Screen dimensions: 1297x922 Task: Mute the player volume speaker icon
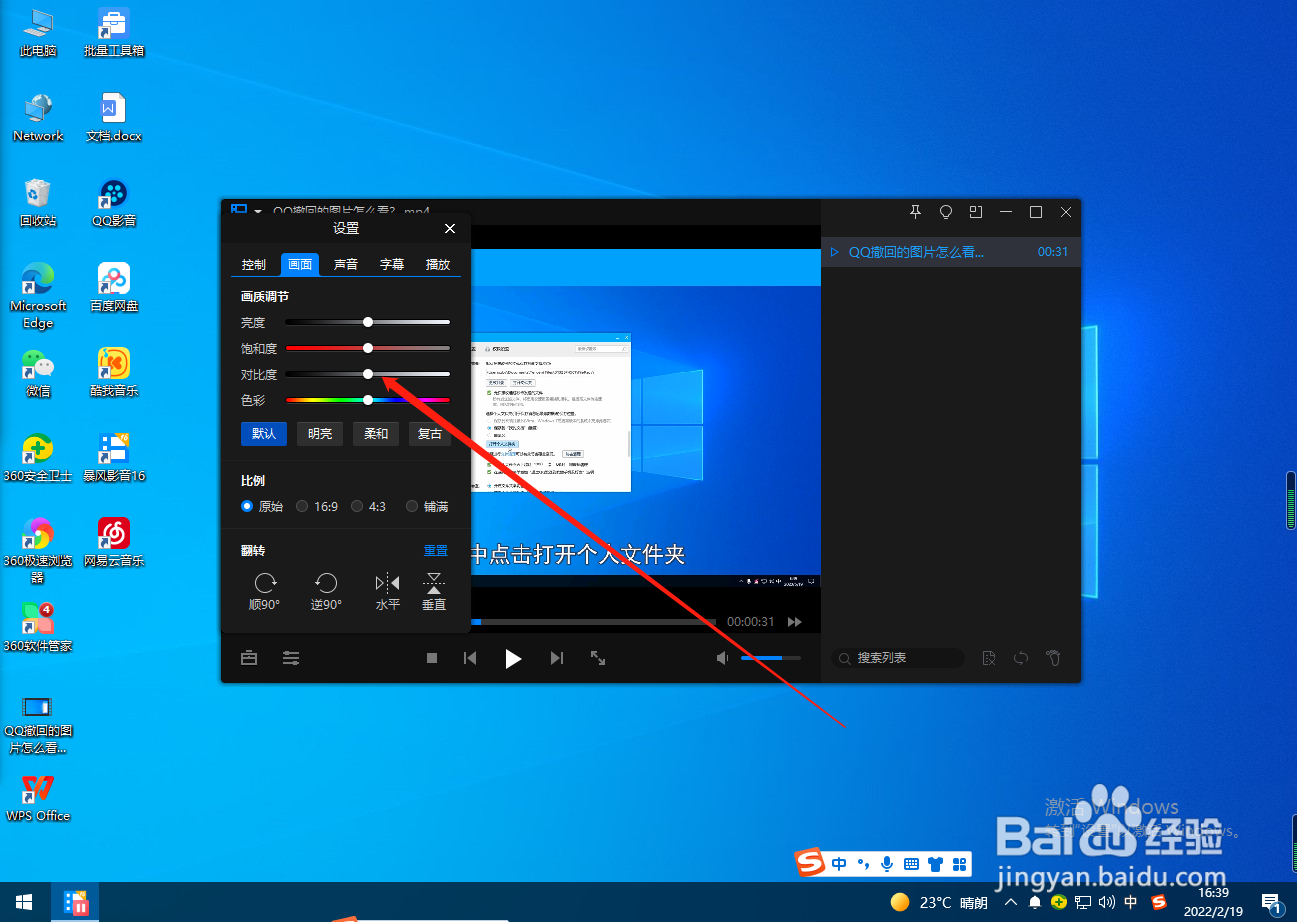pyautogui.click(x=723, y=658)
